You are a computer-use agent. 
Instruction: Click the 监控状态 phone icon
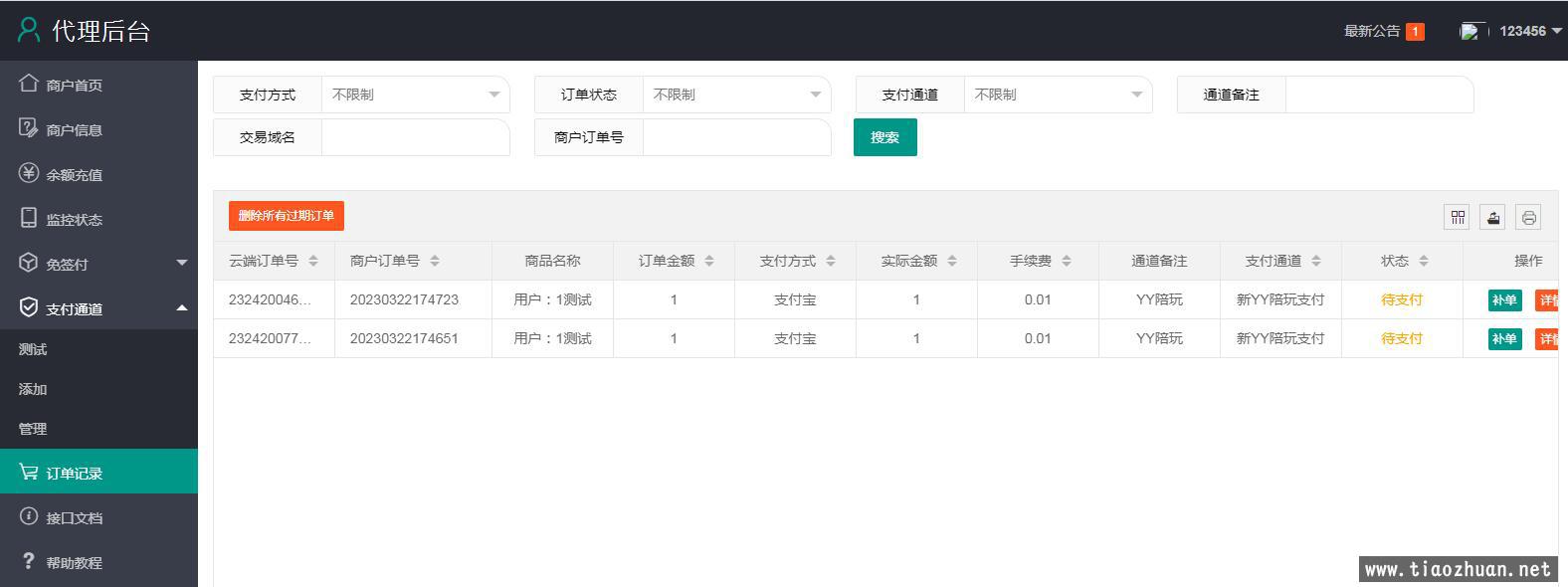(x=29, y=218)
